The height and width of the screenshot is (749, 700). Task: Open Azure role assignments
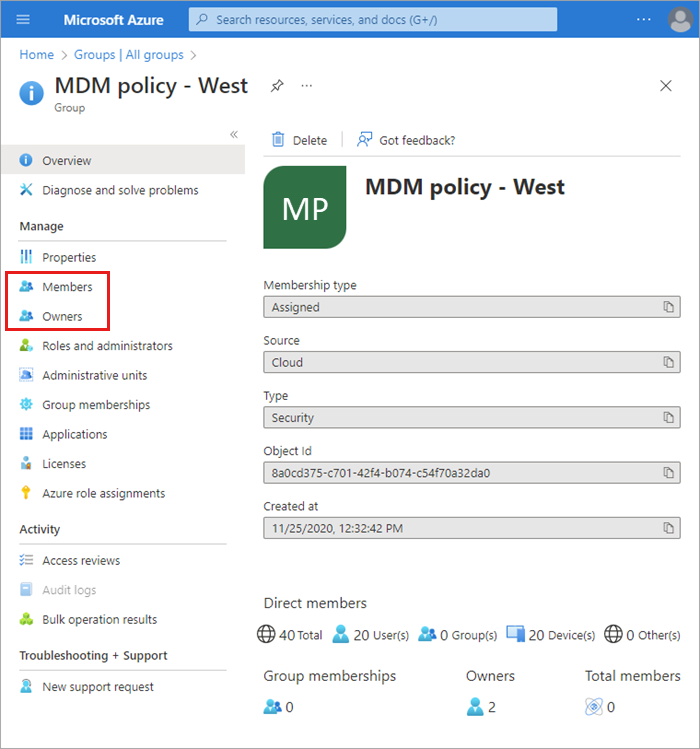(x=103, y=493)
